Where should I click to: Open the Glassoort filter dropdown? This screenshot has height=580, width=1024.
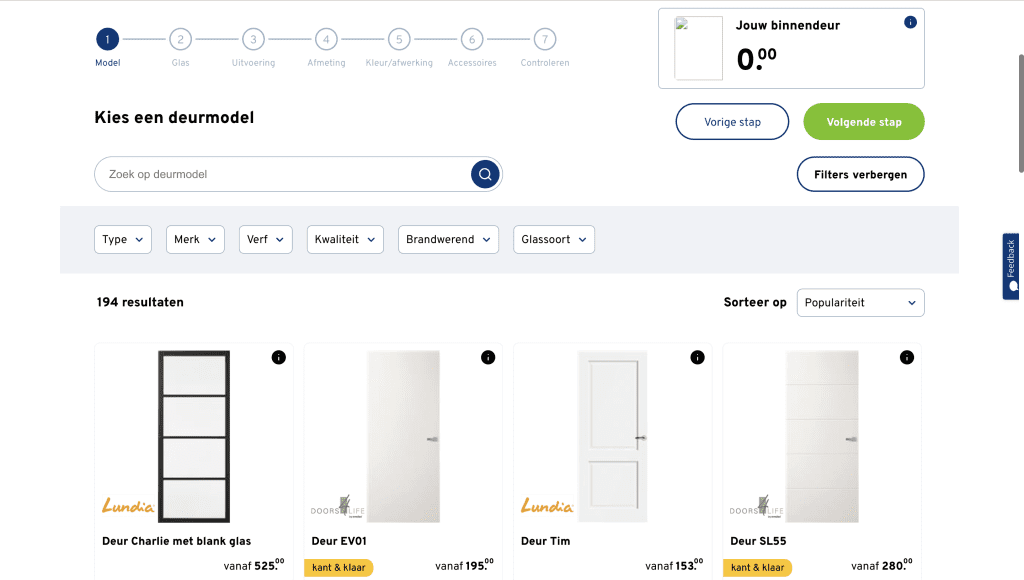pyautogui.click(x=554, y=240)
